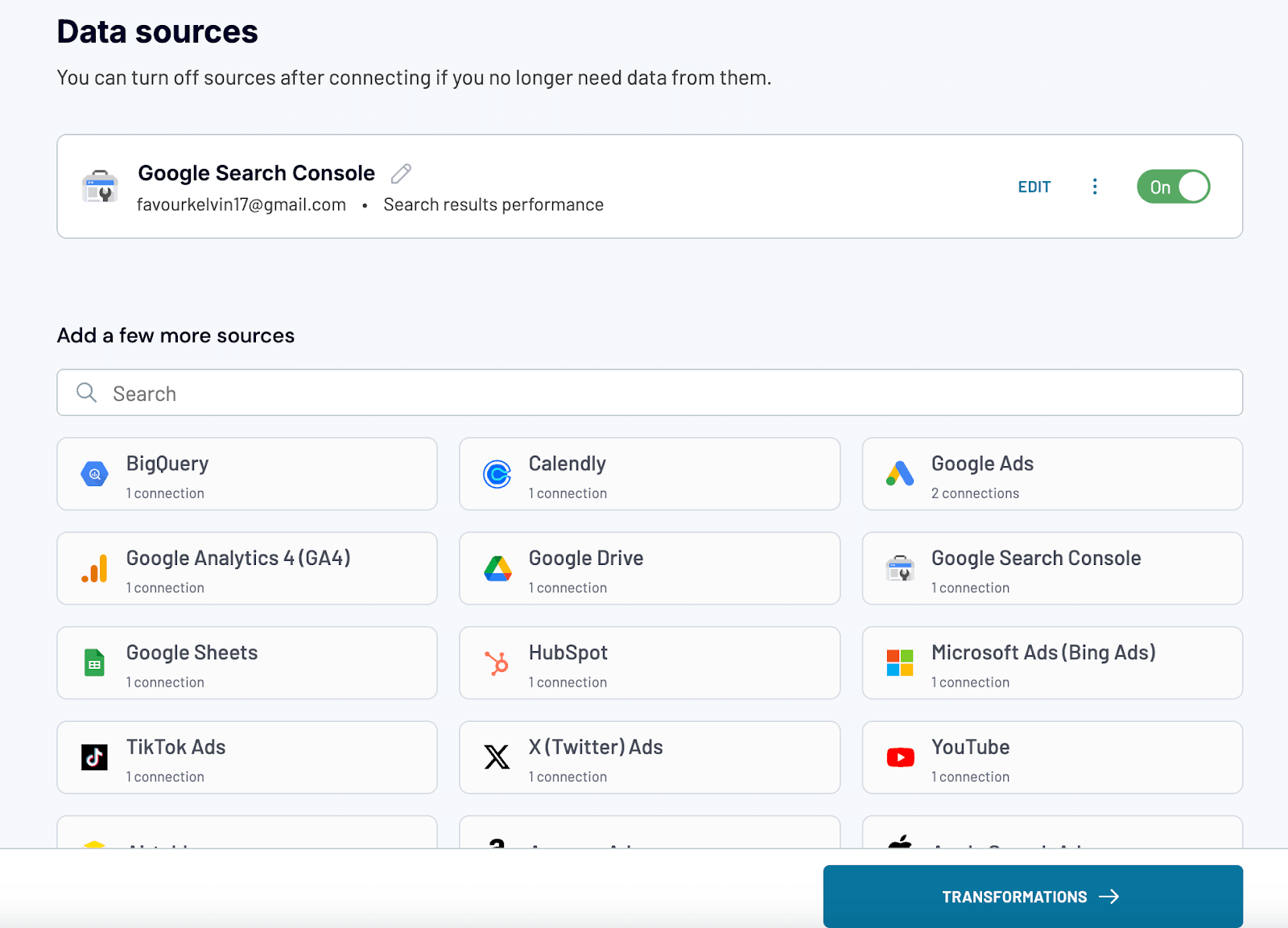Select the Microsoft Ads icon
The width and height of the screenshot is (1288, 928).
899,663
